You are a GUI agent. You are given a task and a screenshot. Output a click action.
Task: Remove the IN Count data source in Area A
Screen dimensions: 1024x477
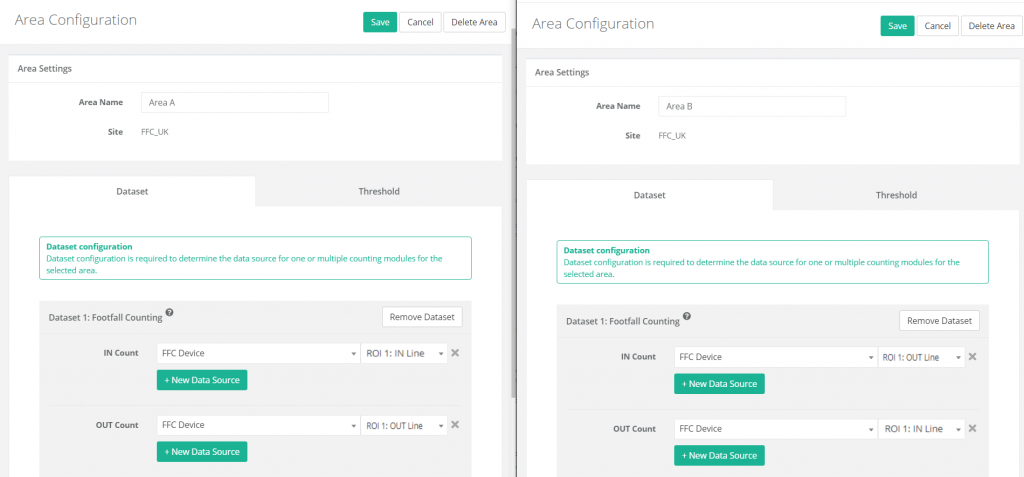click(454, 353)
